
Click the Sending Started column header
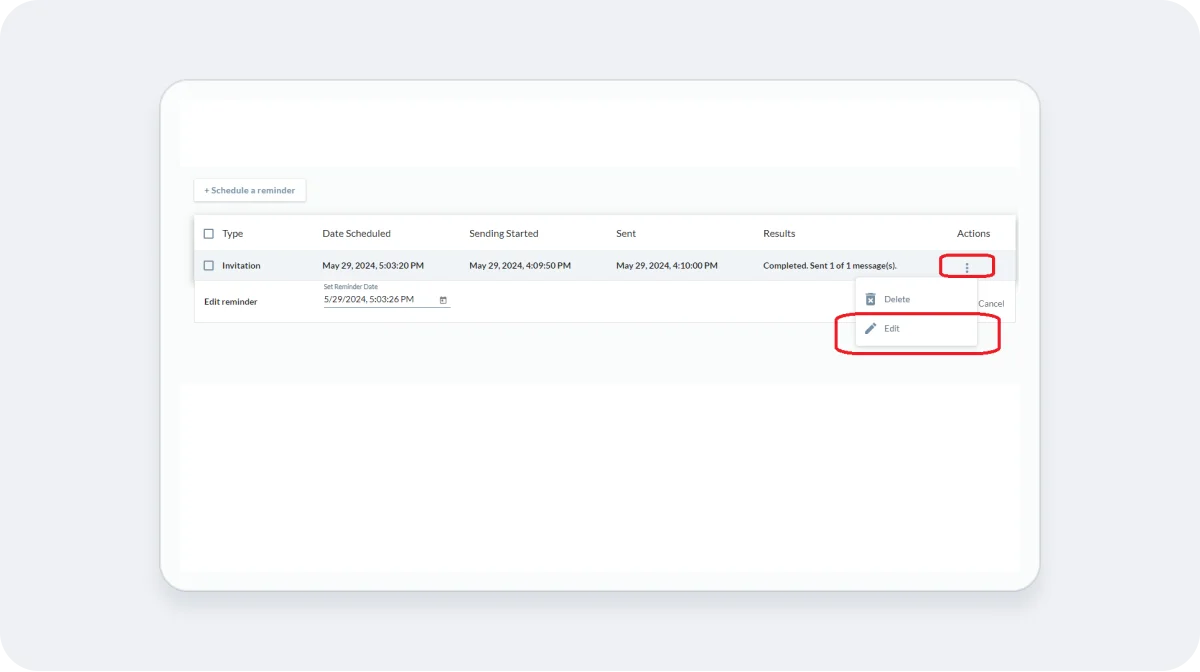click(x=504, y=234)
